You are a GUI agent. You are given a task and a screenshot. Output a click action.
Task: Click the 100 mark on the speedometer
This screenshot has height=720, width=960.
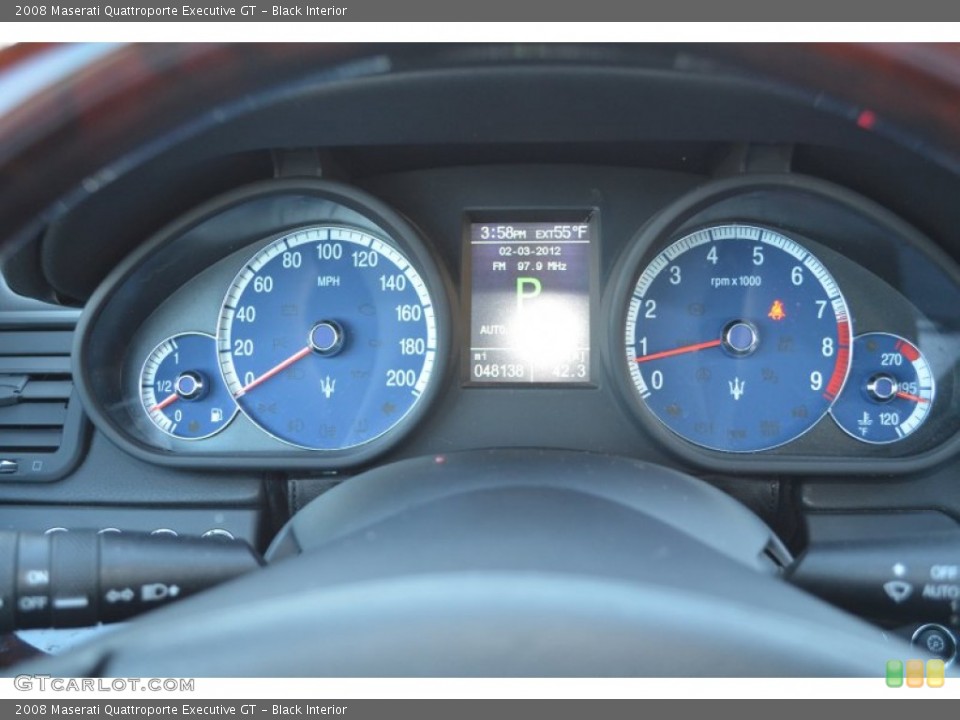click(x=329, y=251)
